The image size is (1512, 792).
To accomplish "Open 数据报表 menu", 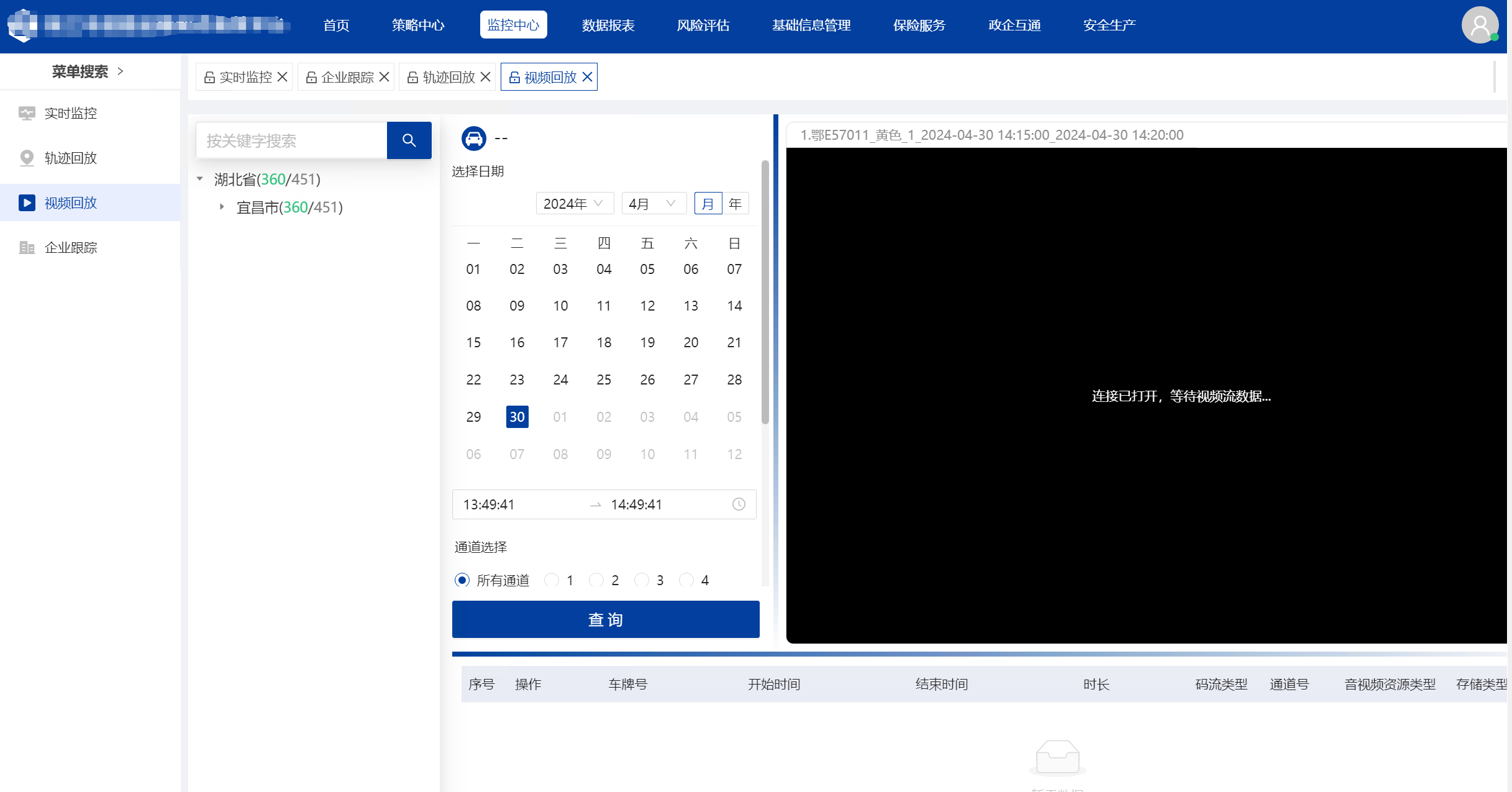I will point(608,25).
